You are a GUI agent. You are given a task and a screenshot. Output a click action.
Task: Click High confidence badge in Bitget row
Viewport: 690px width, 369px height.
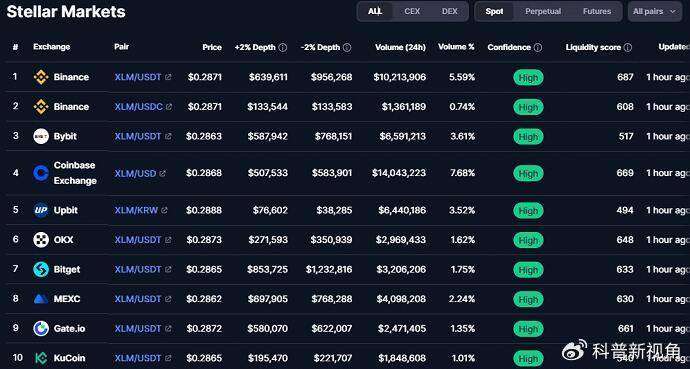click(x=528, y=270)
